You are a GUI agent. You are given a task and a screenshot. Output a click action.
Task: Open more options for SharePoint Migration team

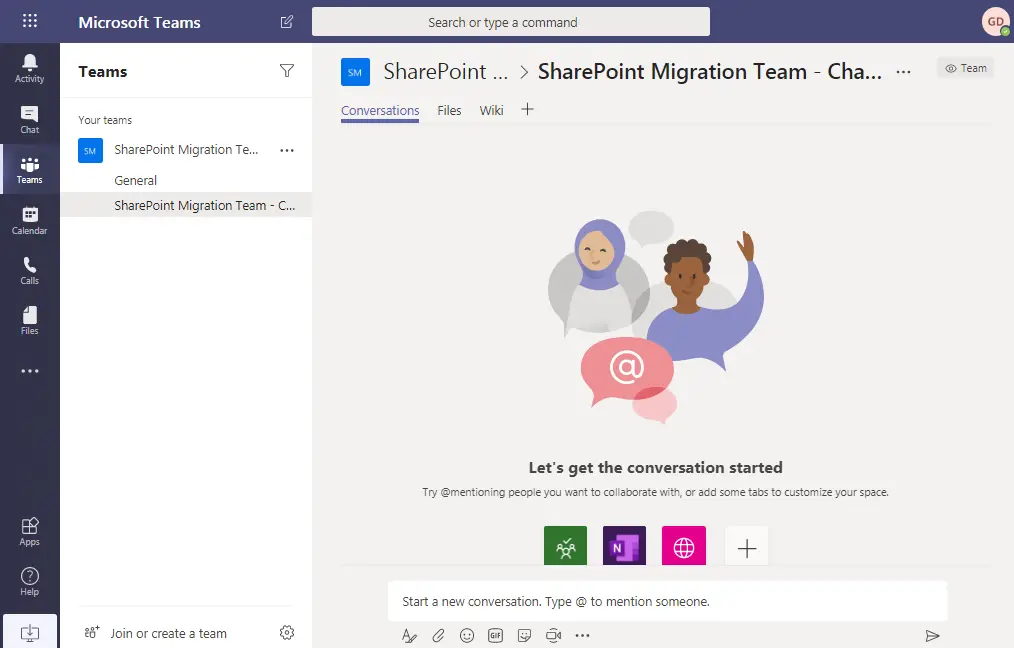click(x=286, y=150)
